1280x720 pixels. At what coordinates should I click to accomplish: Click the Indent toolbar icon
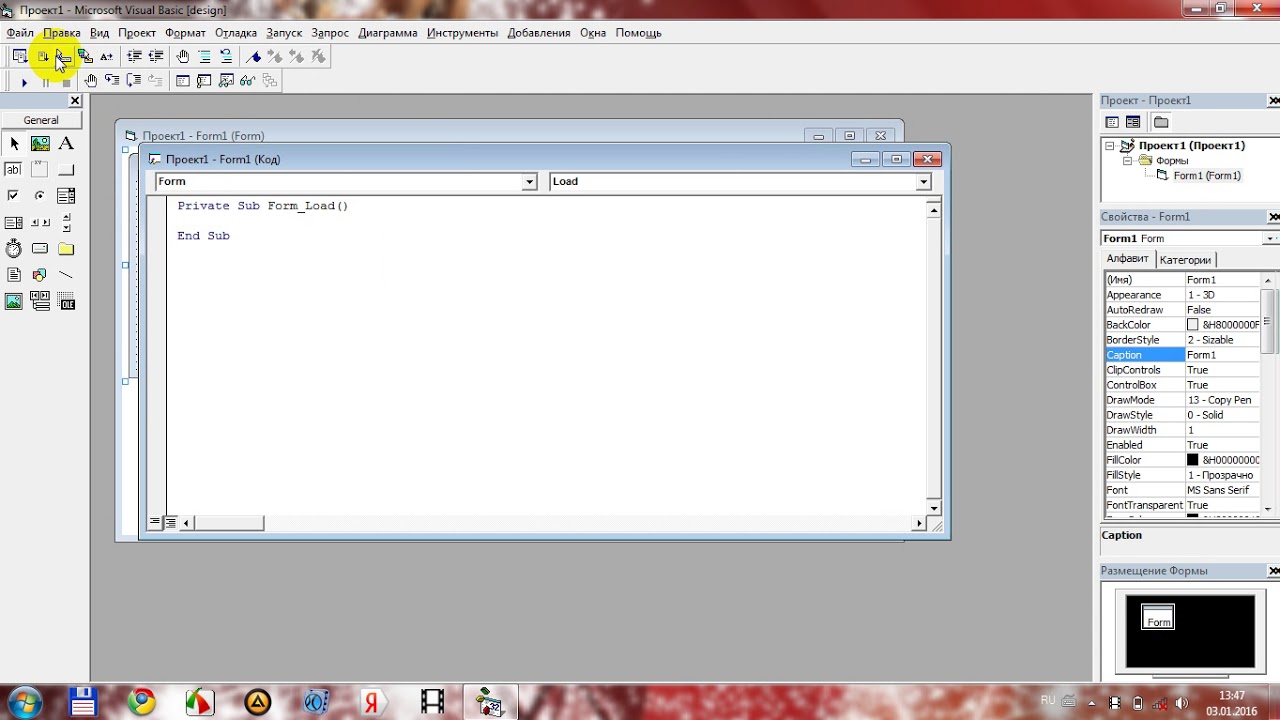click(134, 57)
